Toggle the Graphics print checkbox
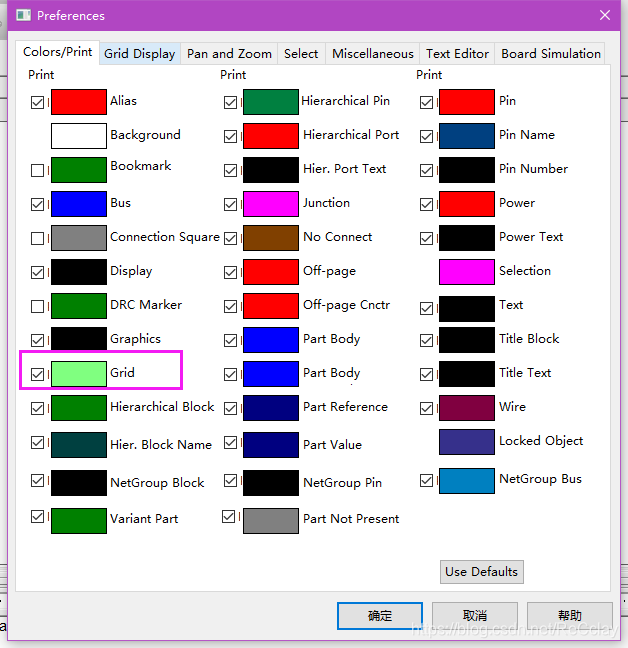Image resolution: width=628 pixels, height=648 pixels. coord(38,340)
